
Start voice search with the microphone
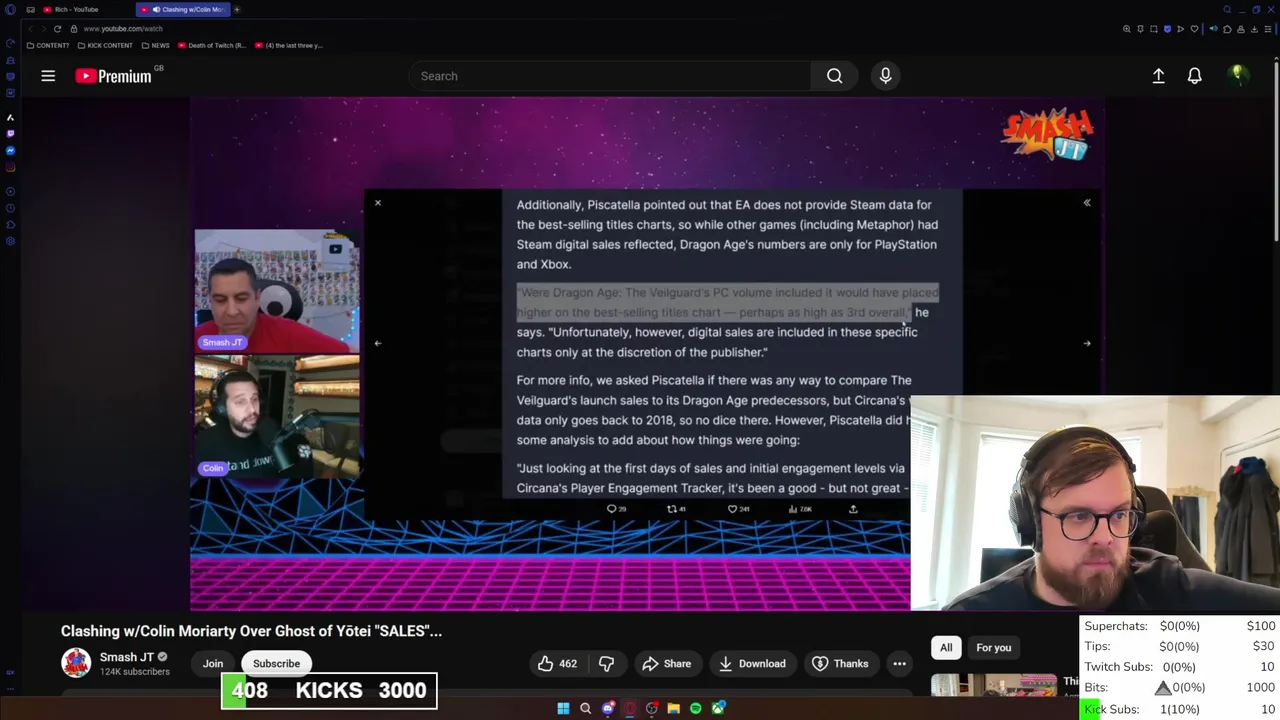coord(885,76)
